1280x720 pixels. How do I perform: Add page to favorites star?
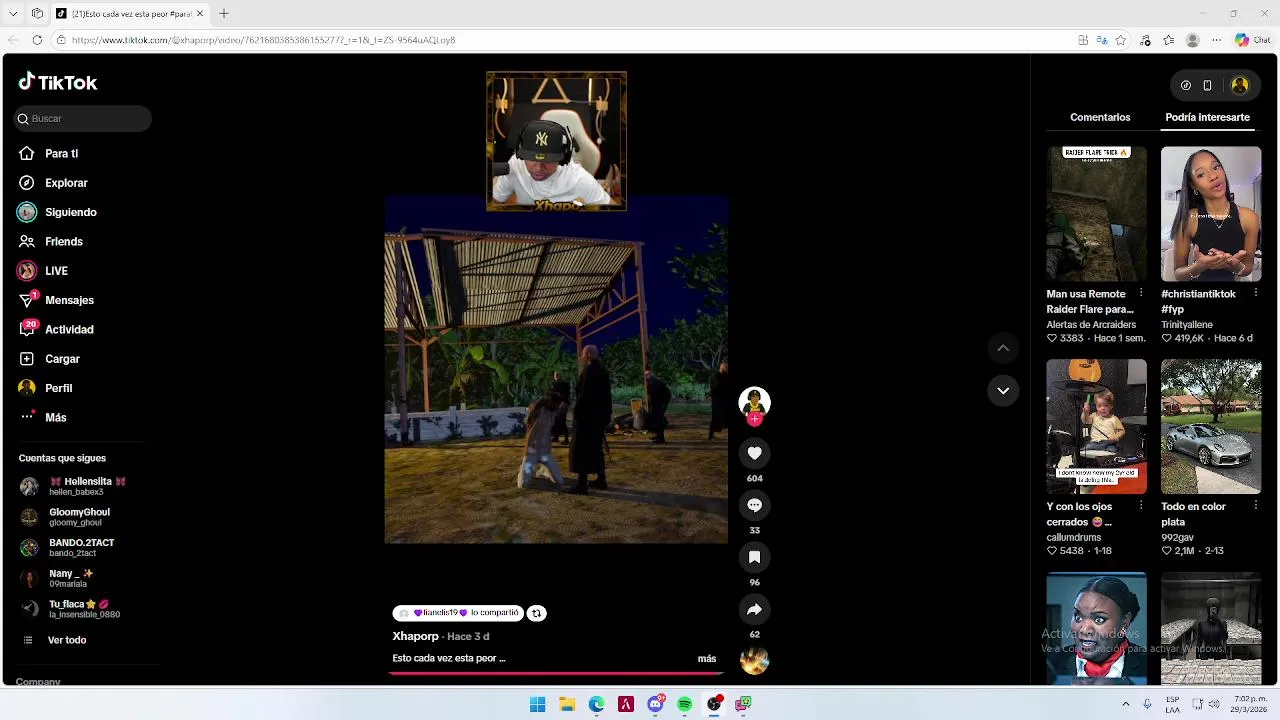(x=1121, y=40)
